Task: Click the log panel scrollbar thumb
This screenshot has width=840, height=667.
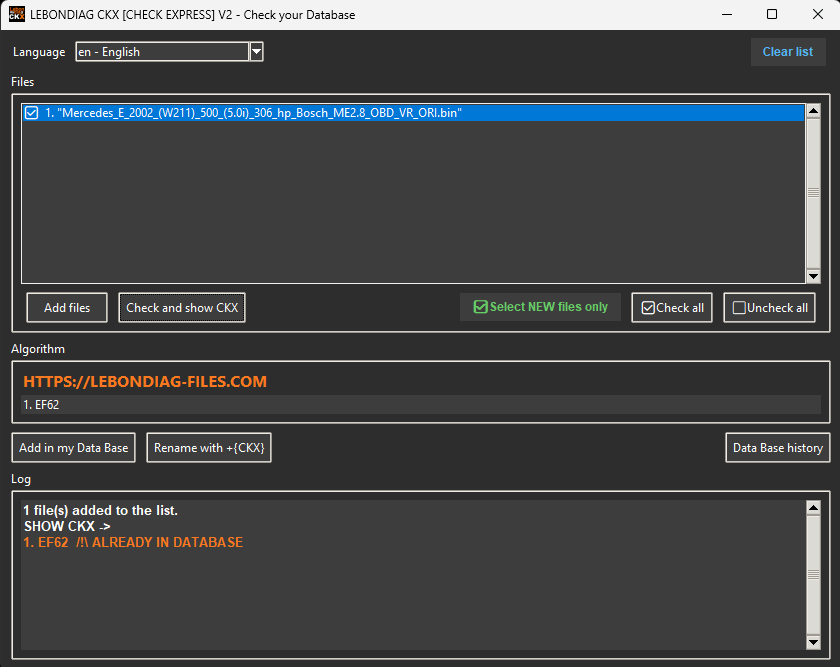Action: [x=813, y=575]
